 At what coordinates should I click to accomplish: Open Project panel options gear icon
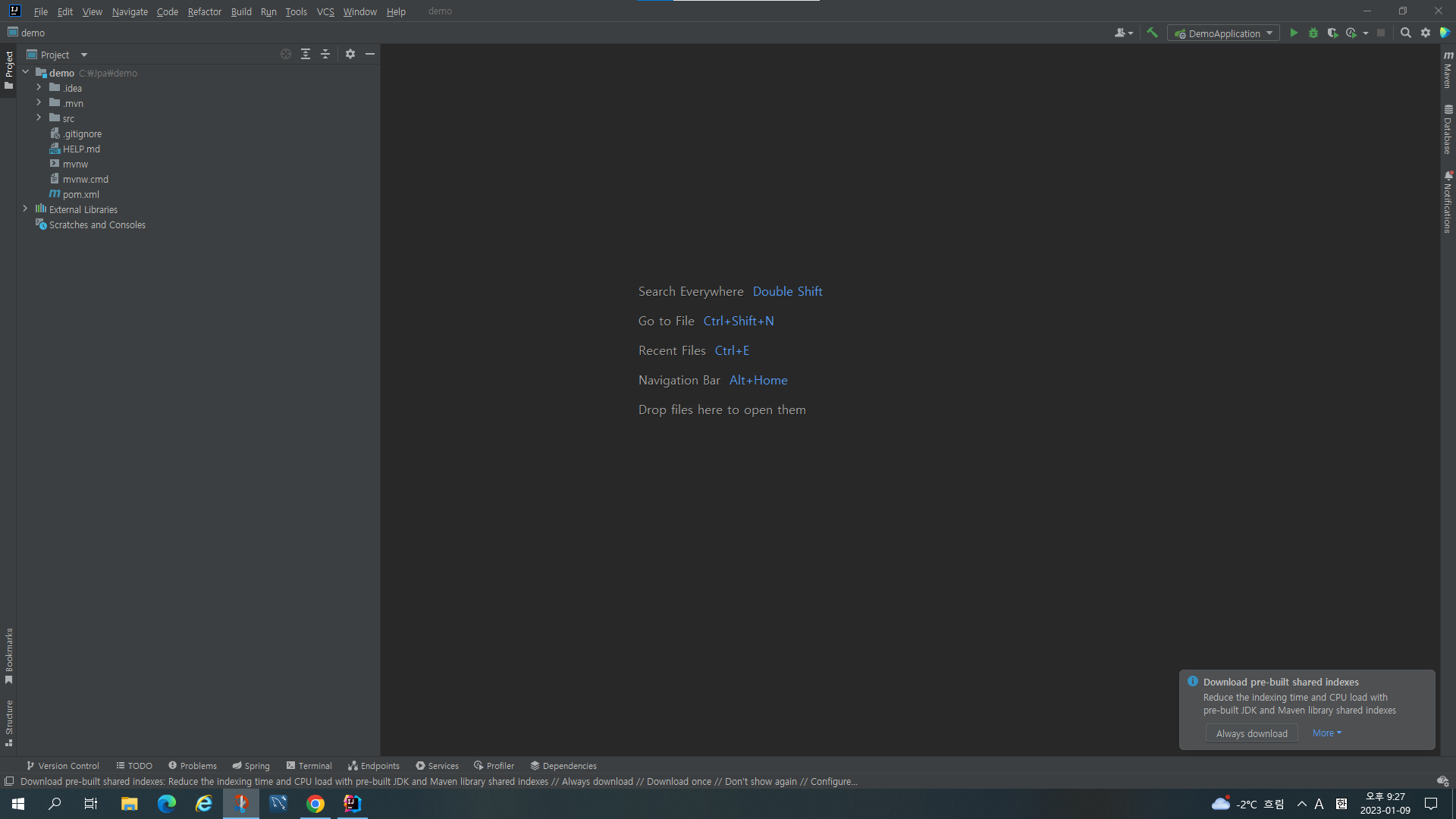pyautogui.click(x=350, y=54)
